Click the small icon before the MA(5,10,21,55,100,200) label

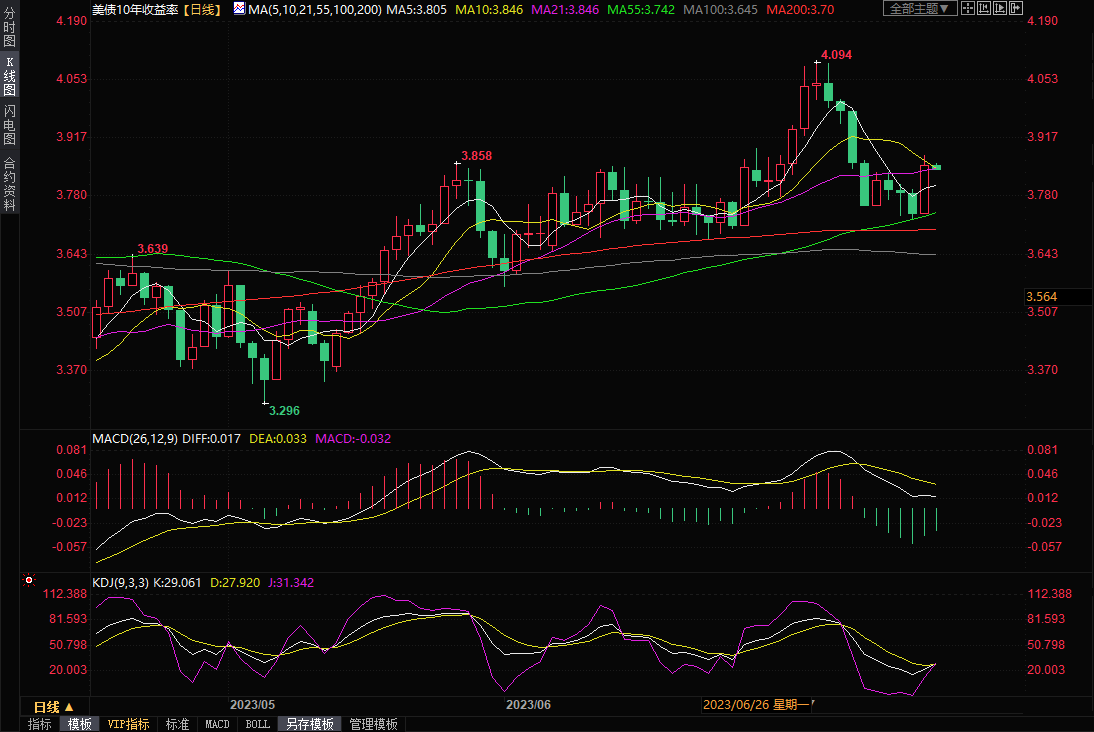[238, 9]
